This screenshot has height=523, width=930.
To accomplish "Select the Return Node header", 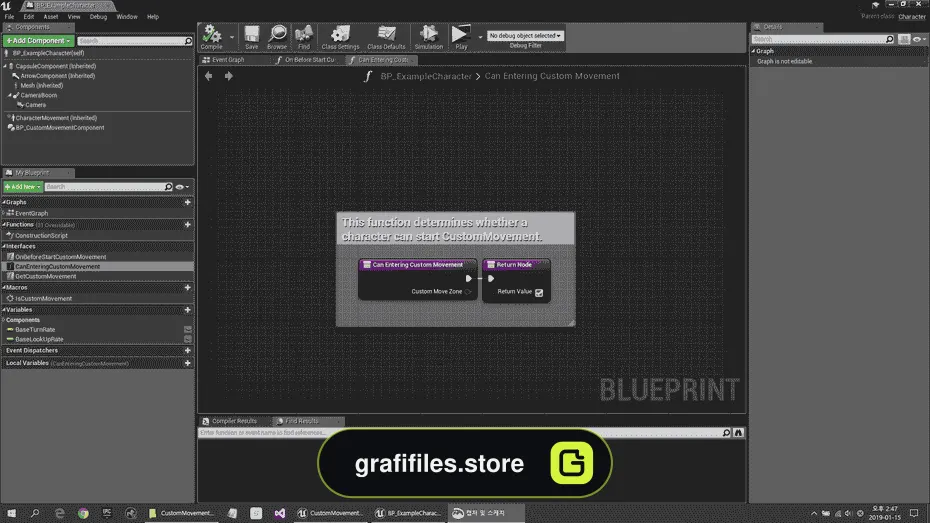I will point(515,264).
